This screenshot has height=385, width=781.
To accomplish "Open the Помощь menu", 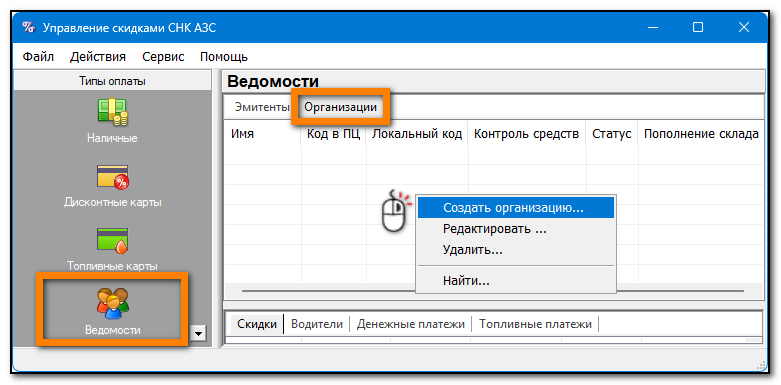I will (224, 57).
